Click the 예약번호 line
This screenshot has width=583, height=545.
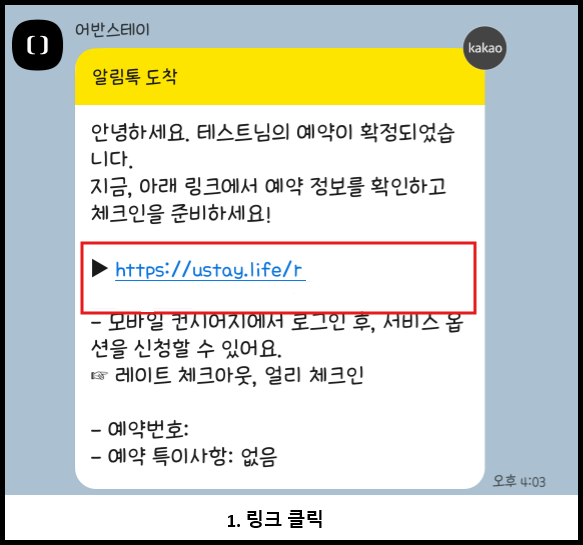[140, 429]
